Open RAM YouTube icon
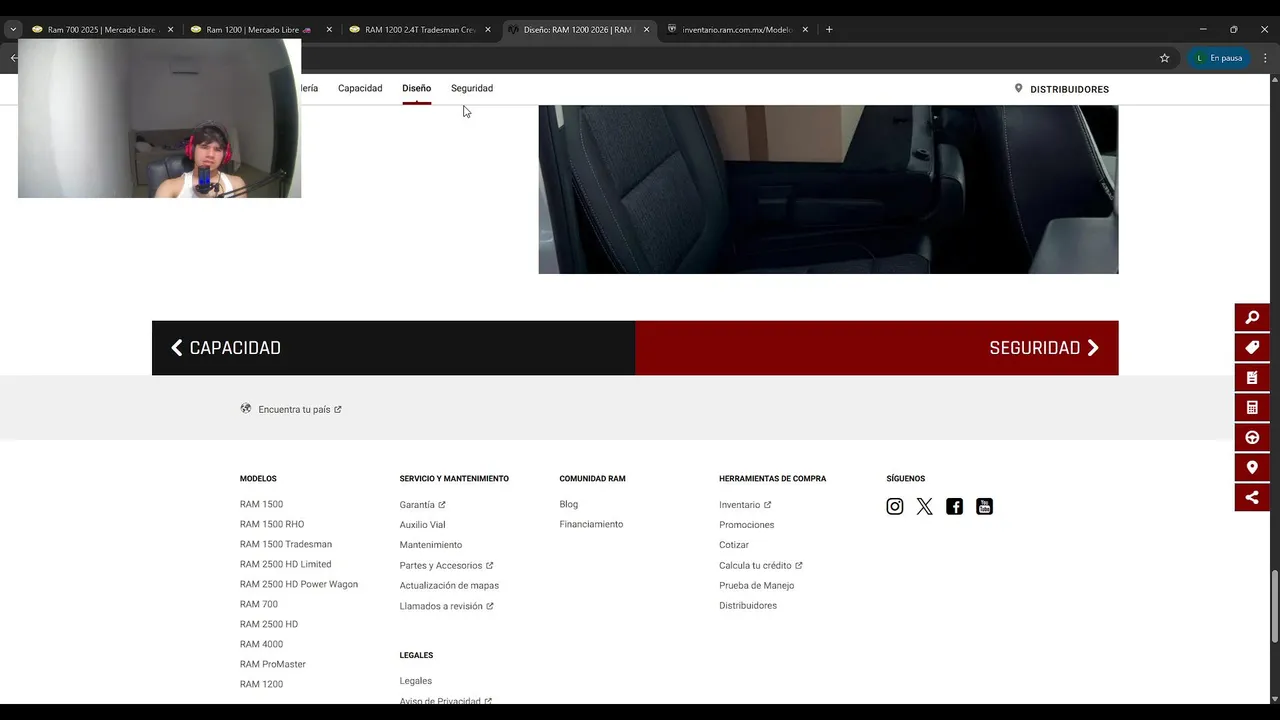The image size is (1280, 720). [x=985, y=506]
